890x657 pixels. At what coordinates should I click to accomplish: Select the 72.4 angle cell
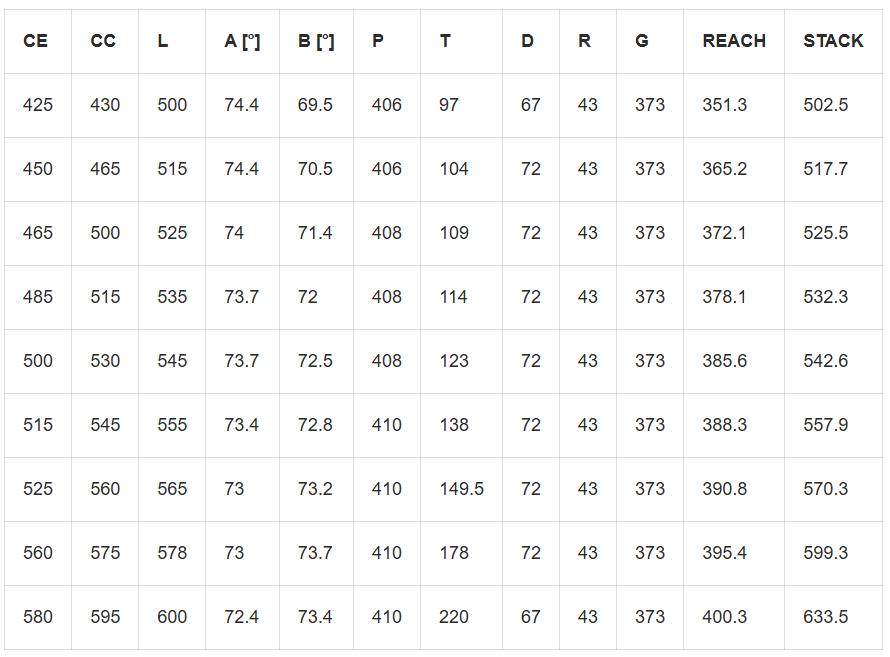coord(241,617)
